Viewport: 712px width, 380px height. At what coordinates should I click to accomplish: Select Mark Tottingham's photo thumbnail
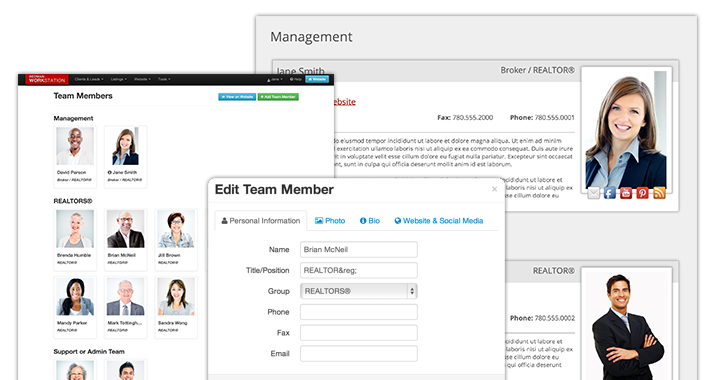(x=125, y=297)
